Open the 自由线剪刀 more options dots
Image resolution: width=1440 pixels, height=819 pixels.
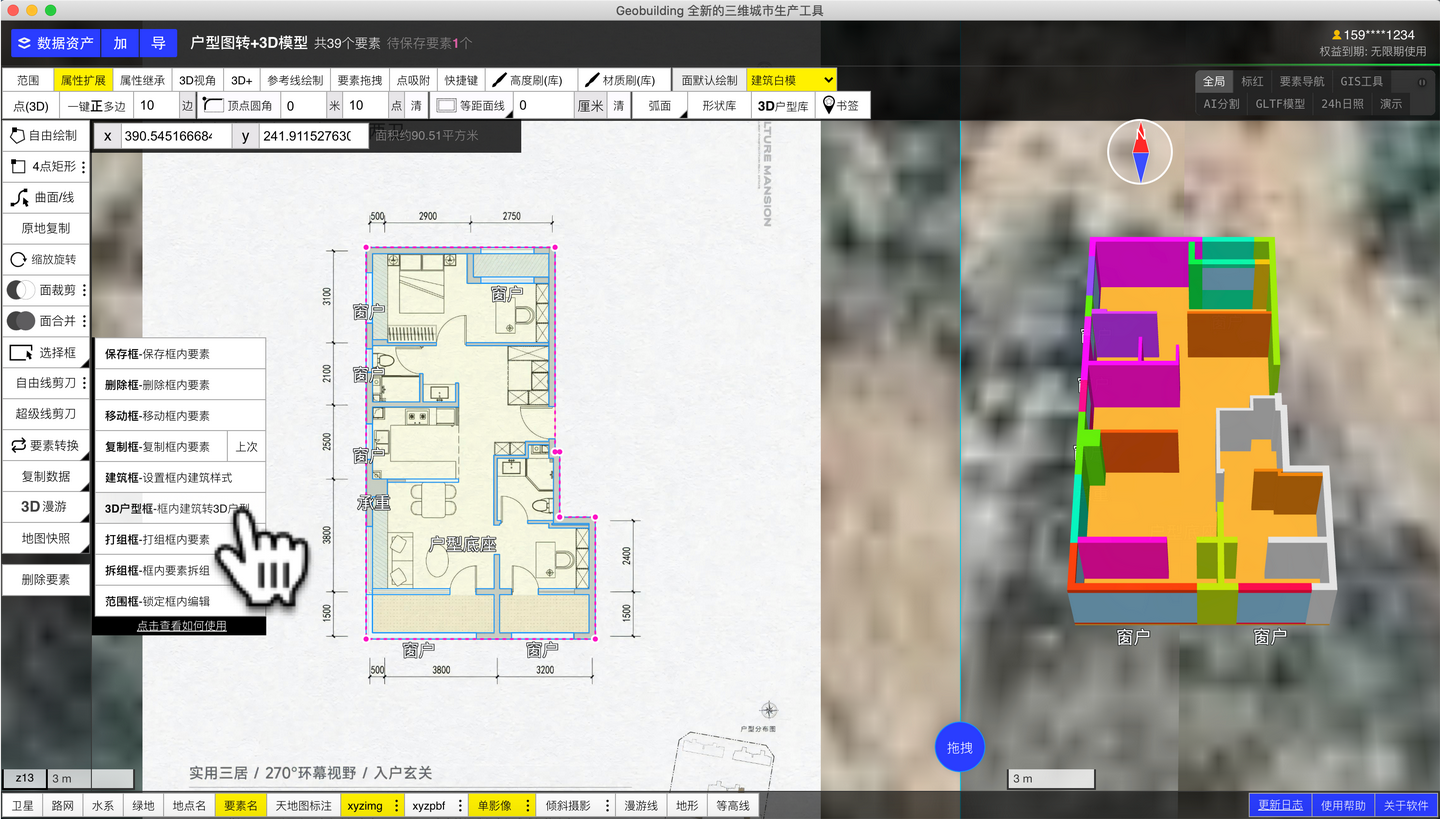pos(84,383)
